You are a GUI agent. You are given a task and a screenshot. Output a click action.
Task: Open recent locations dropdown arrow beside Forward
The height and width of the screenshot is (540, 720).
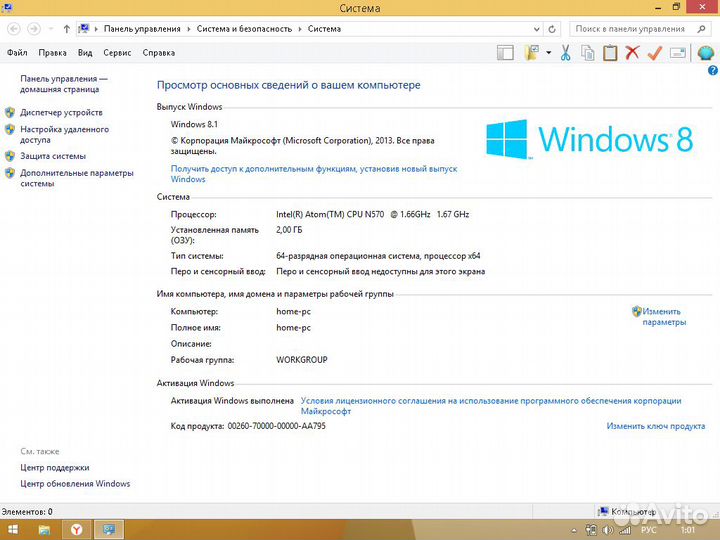[51, 29]
